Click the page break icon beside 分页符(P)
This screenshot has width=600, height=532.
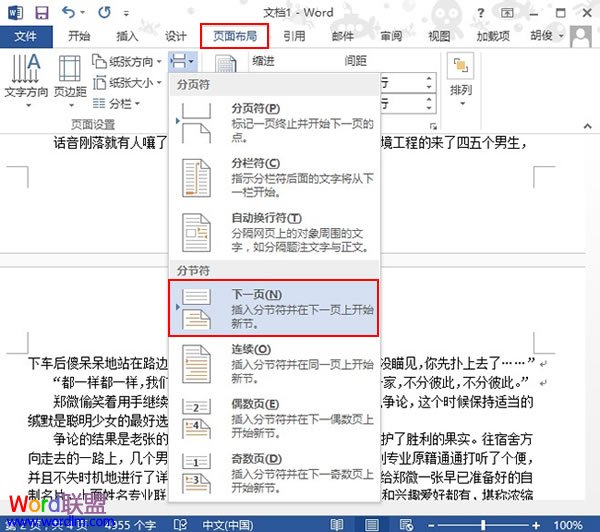[196, 123]
